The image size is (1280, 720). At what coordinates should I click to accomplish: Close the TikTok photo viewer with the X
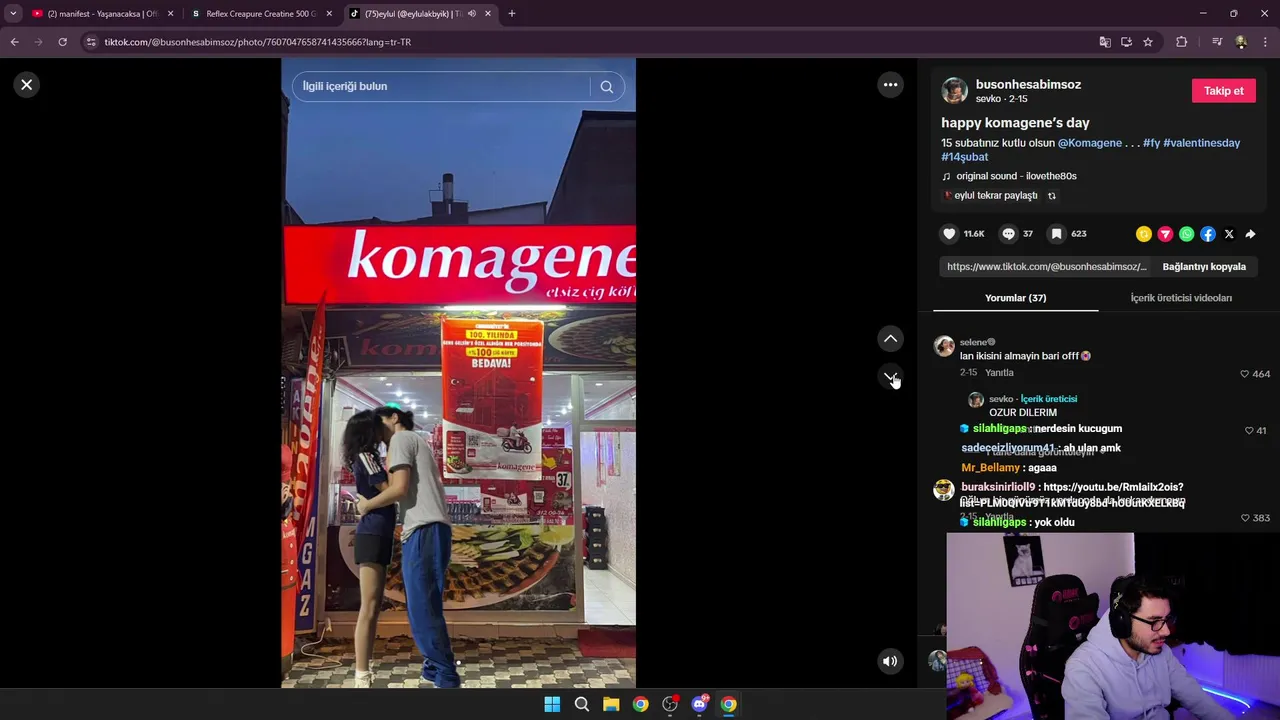[27, 85]
